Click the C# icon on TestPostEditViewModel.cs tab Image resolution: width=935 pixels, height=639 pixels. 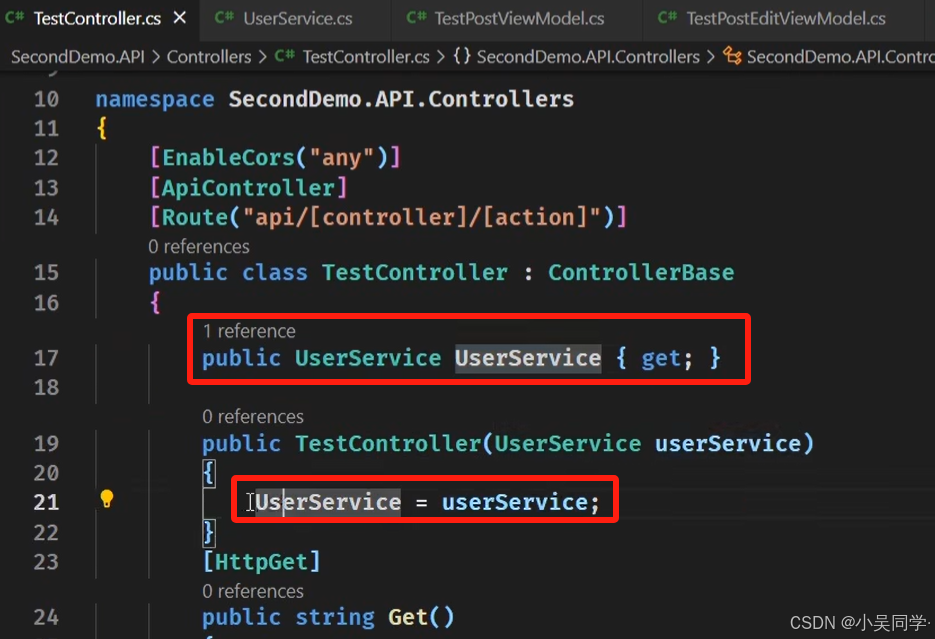667,17
